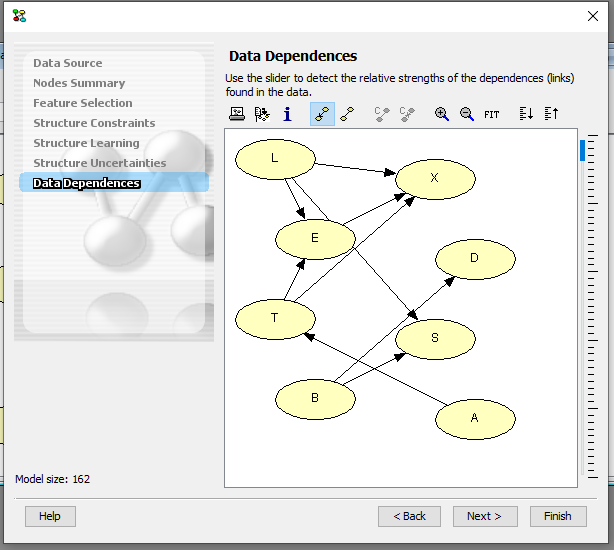The width and height of the screenshot is (614, 550).
Task: Open the Structure Constraints step
Action: pos(94,123)
